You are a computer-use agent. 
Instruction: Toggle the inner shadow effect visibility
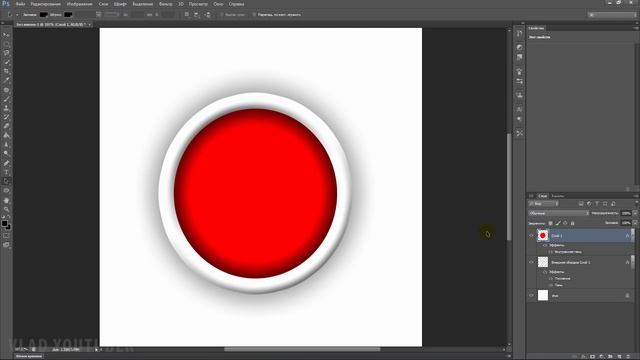tap(551, 252)
